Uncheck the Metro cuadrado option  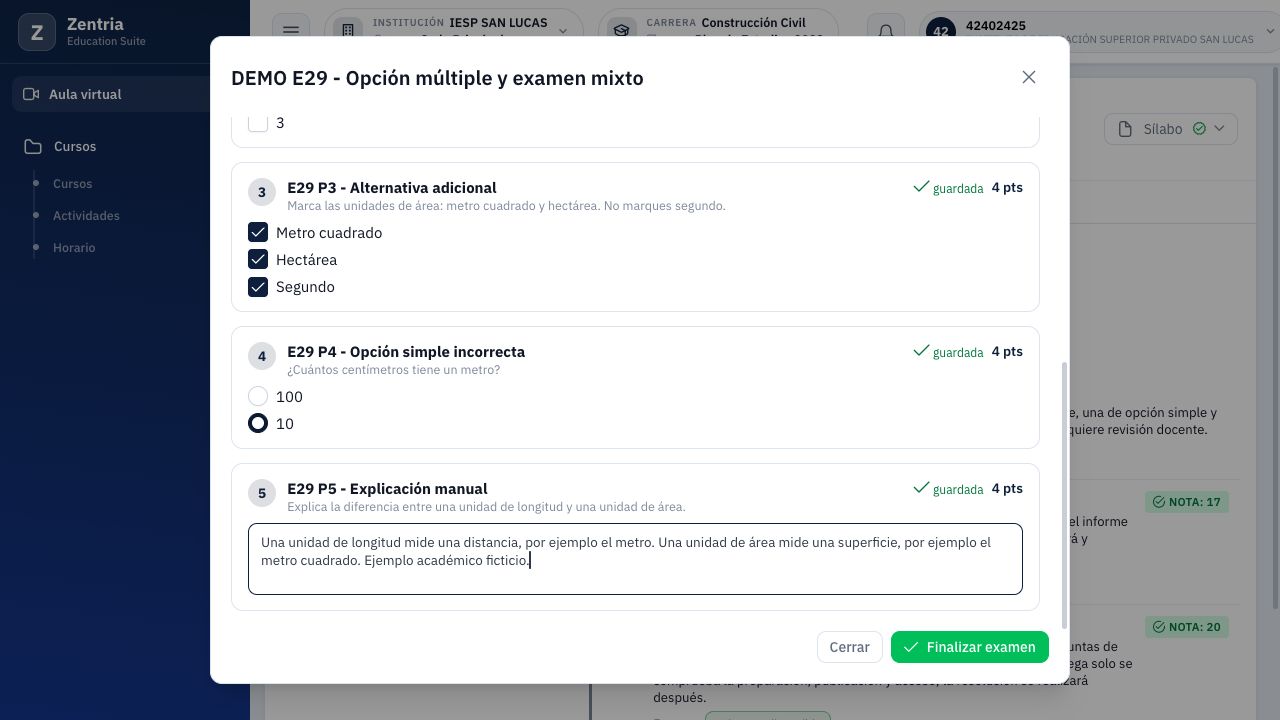point(258,233)
